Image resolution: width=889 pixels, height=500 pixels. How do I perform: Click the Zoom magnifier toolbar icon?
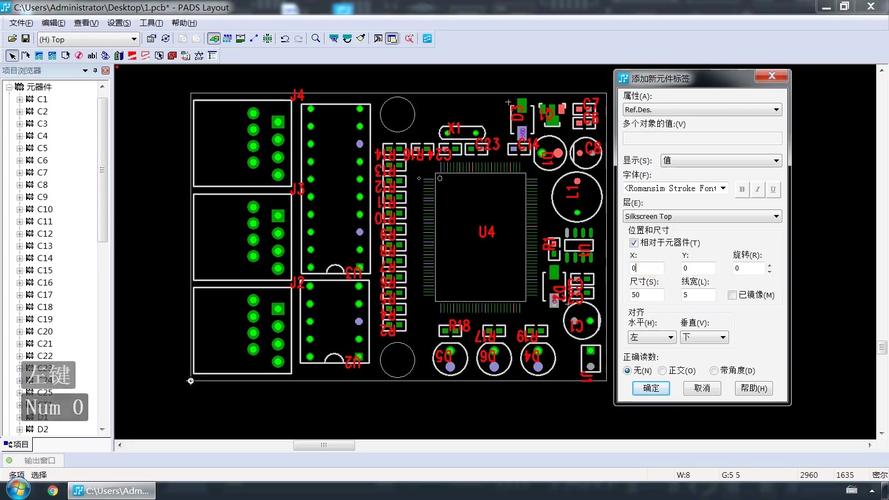coord(316,39)
